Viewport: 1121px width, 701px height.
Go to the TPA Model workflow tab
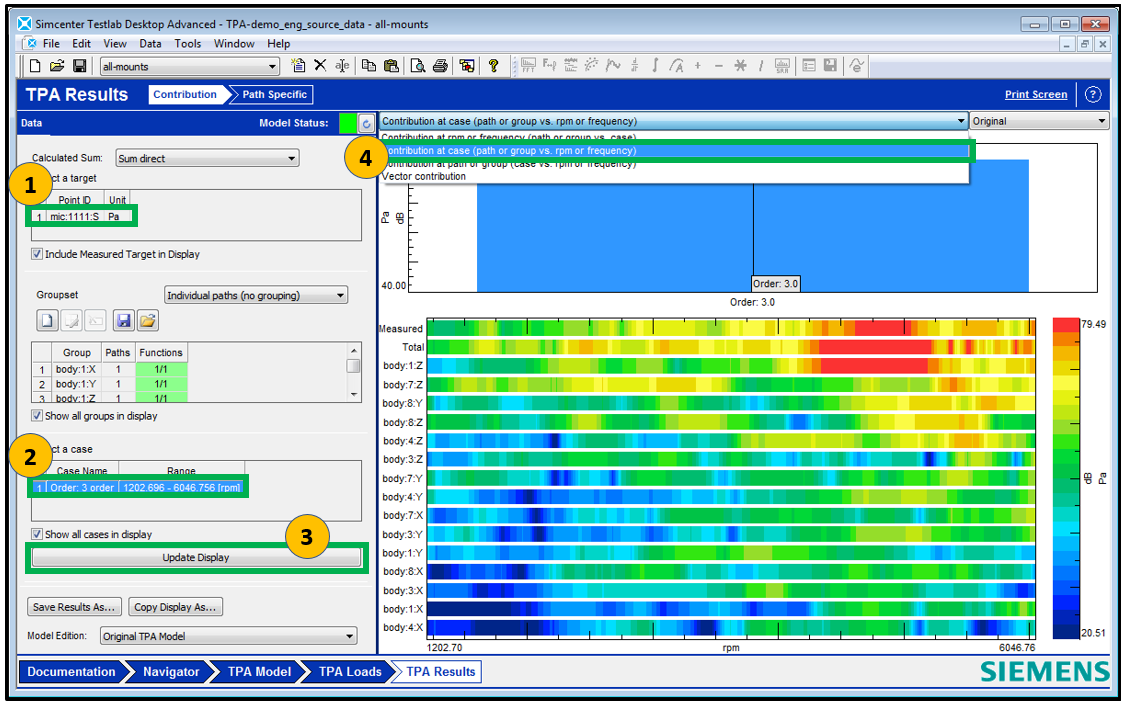click(x=260, y=672)
